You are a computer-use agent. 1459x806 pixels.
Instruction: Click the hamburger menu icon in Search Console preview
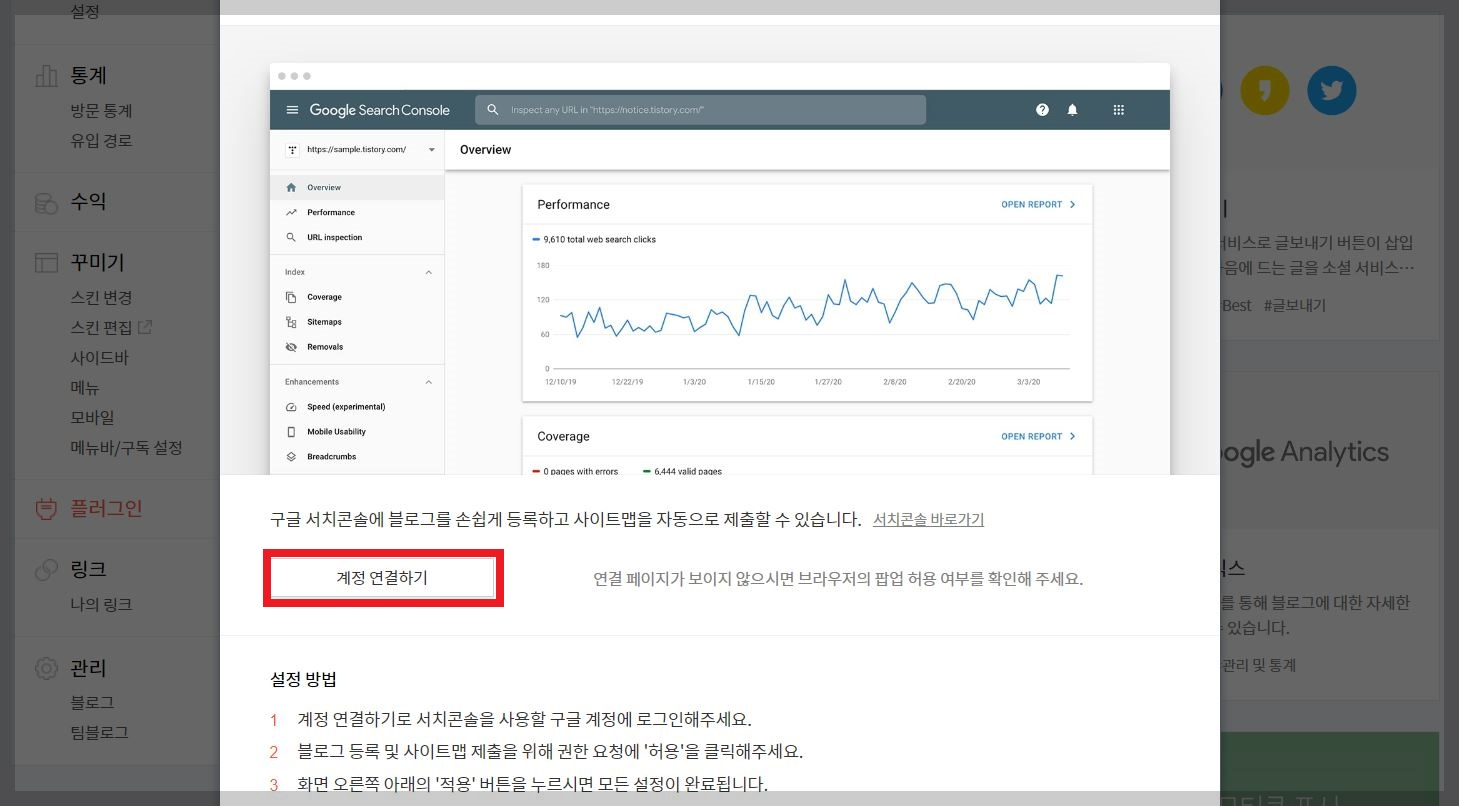(x=292, y=110)
